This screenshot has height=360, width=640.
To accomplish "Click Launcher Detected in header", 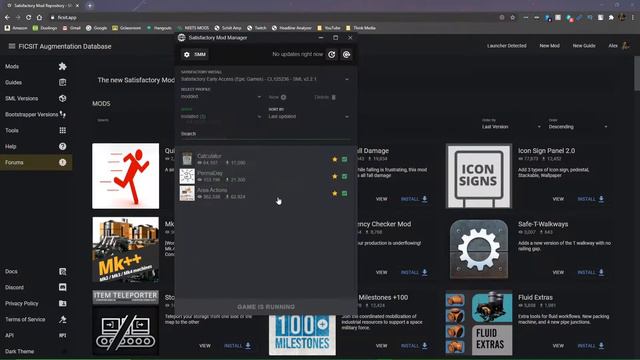I will click(x=507, y=46).
